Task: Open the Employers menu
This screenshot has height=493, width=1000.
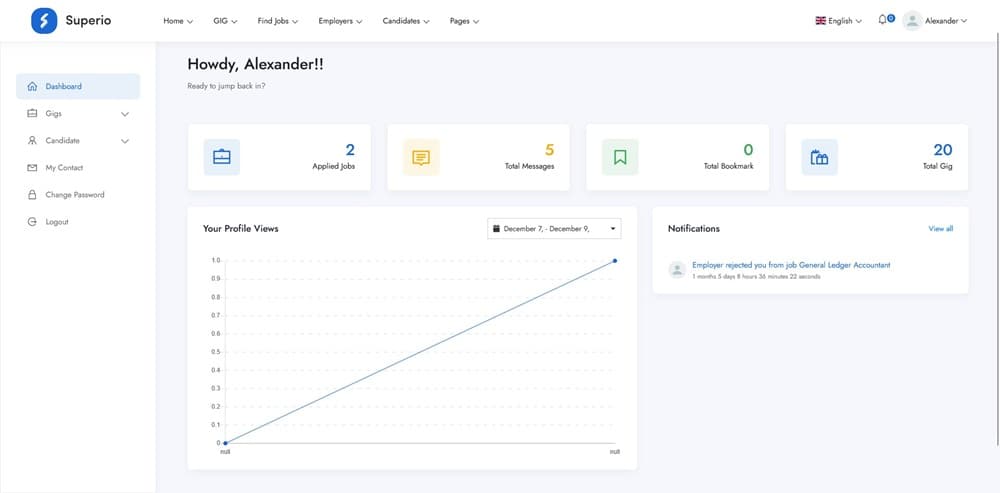Action: pyautogui.click(x=340, y=21)
